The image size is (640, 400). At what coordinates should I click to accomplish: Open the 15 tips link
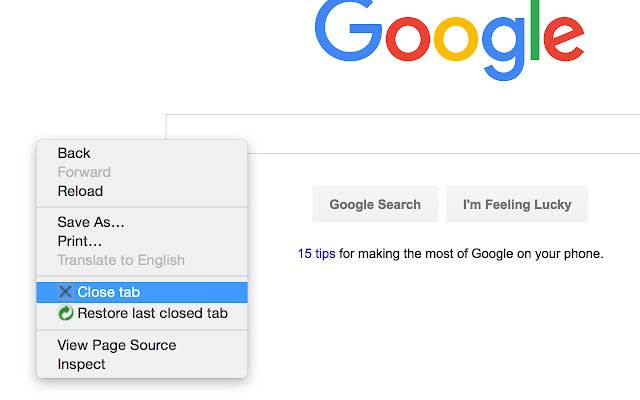click(x=316, y=253)
